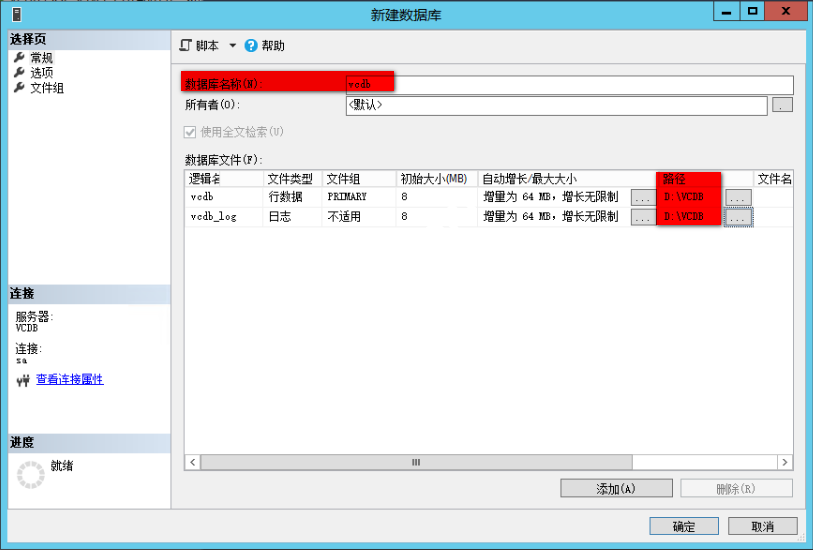Click the 文件名 column header

point(774,179)
